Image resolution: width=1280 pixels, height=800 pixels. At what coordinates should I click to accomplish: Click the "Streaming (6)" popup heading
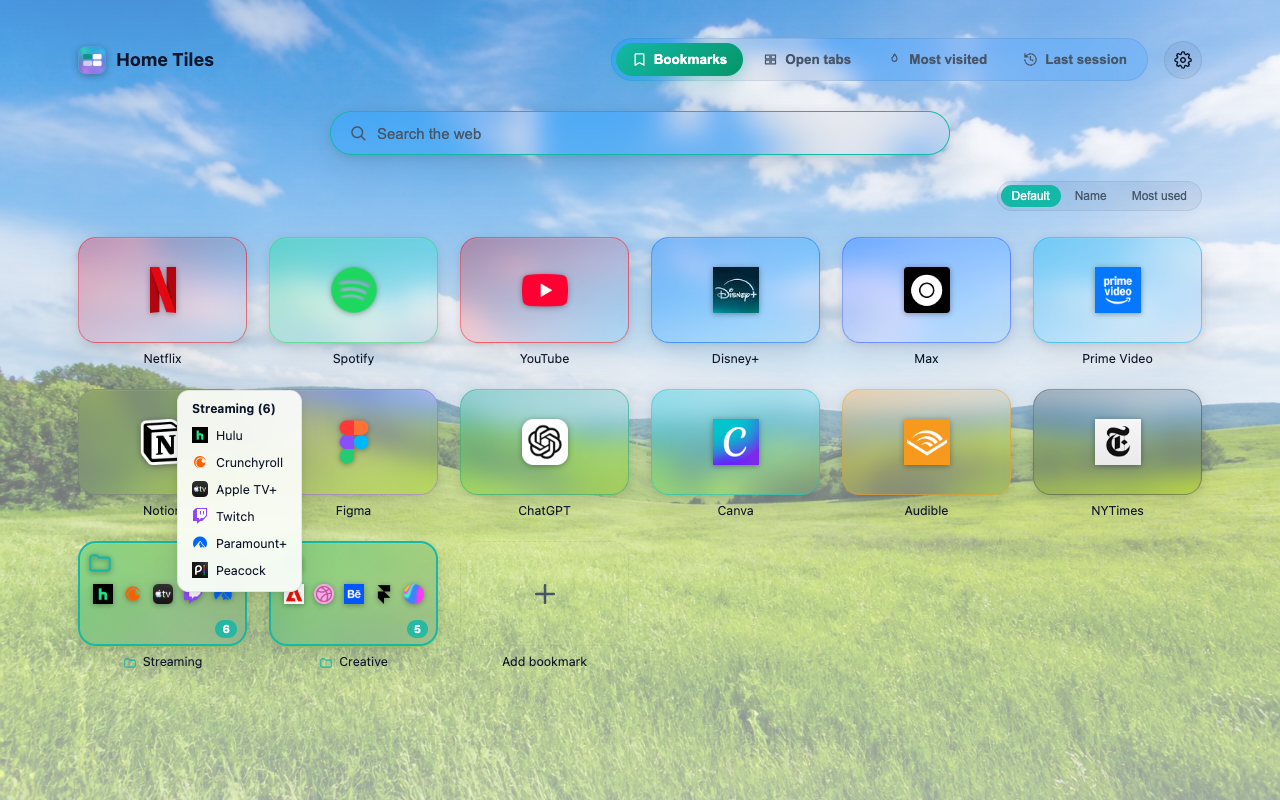pos(233,409)
